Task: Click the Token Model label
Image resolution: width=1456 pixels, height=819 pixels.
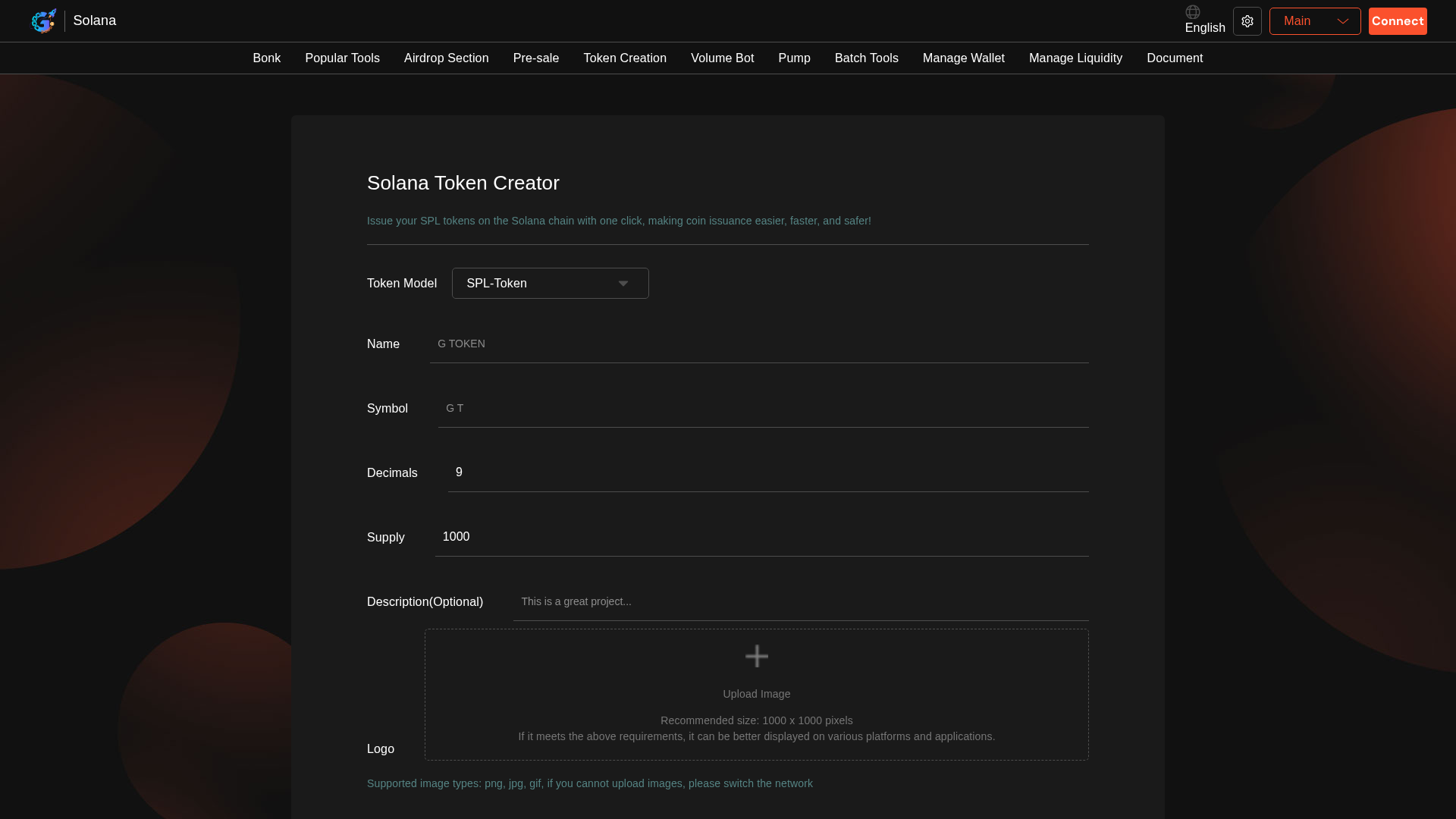Action: pyautogui.click(x=402, y=284)
